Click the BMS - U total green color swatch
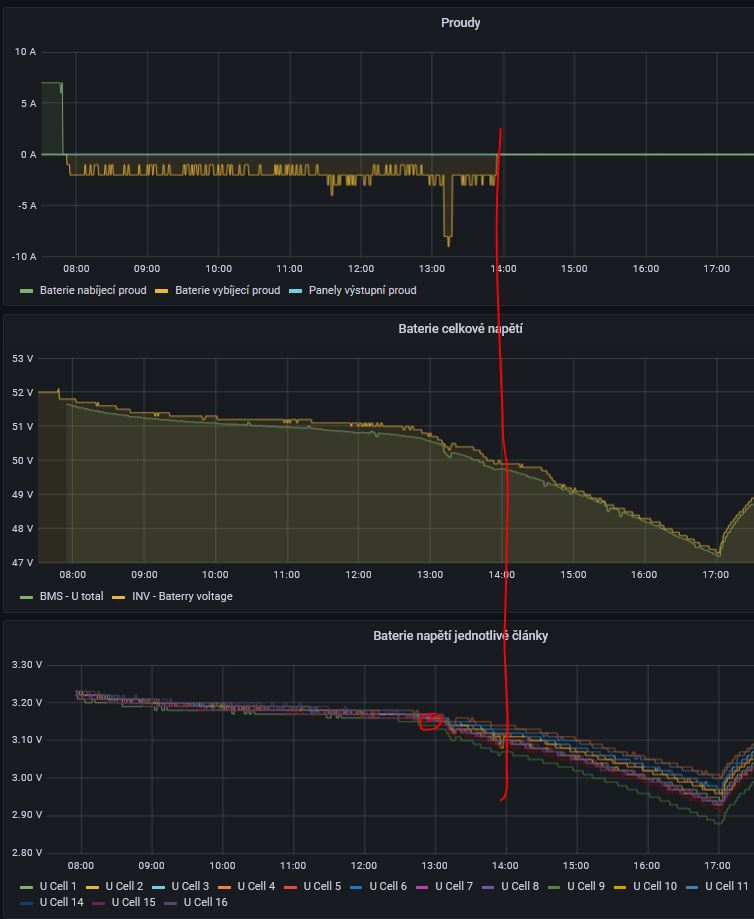This screenshot has height=919, width=754. 27,597
